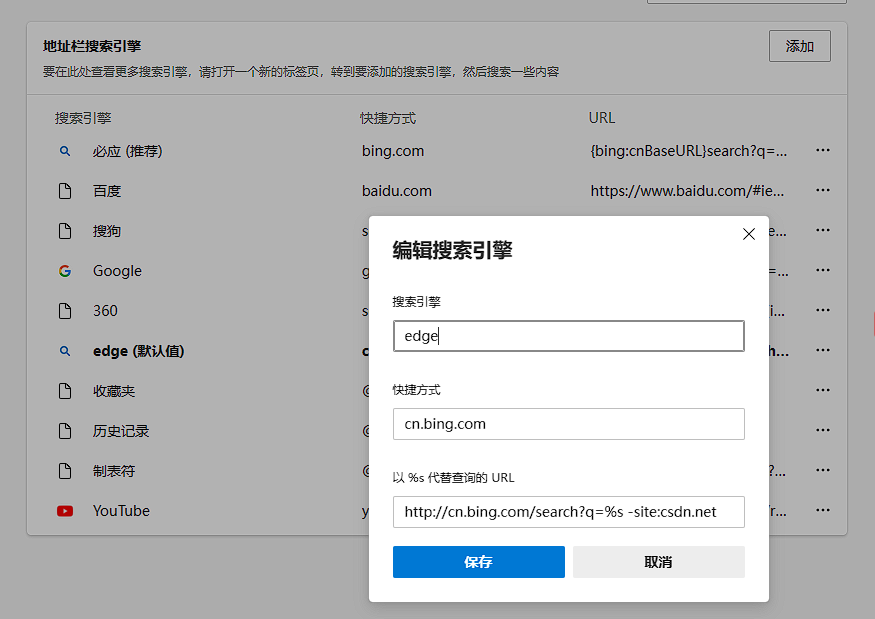Click the 搜狗 page icon
The width and height of the screenshot is (875, 619).
[65, 231]
